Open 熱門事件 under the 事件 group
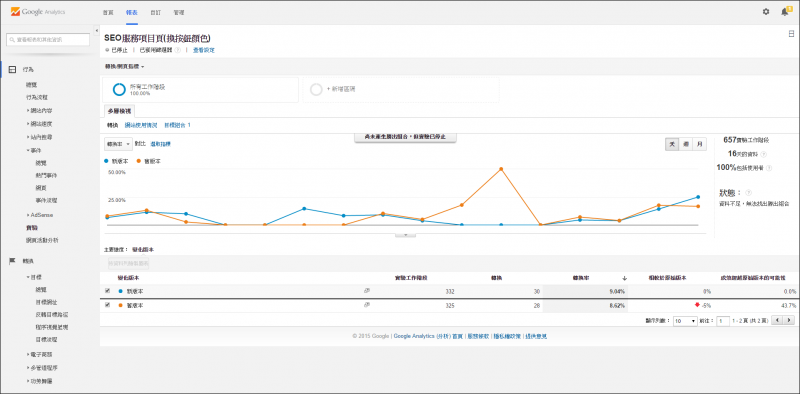The width and height of the screenshot is (800, 395). point(46,175)
